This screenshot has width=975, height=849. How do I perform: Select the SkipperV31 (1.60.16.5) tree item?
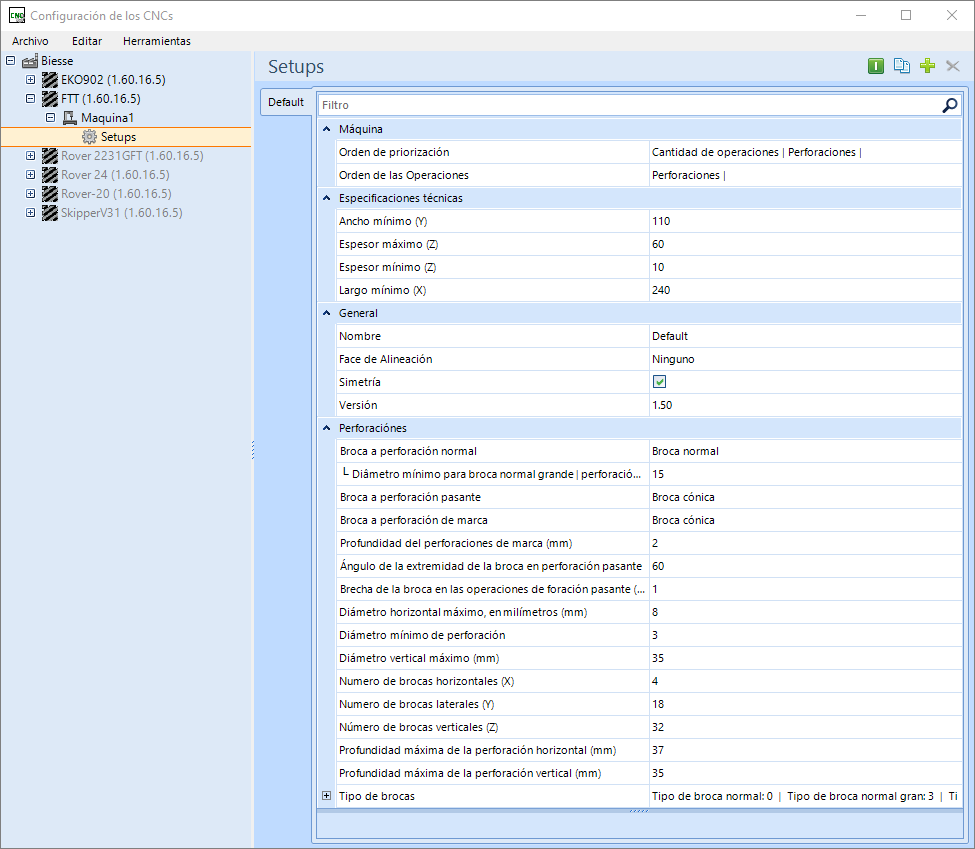point(122,213)
